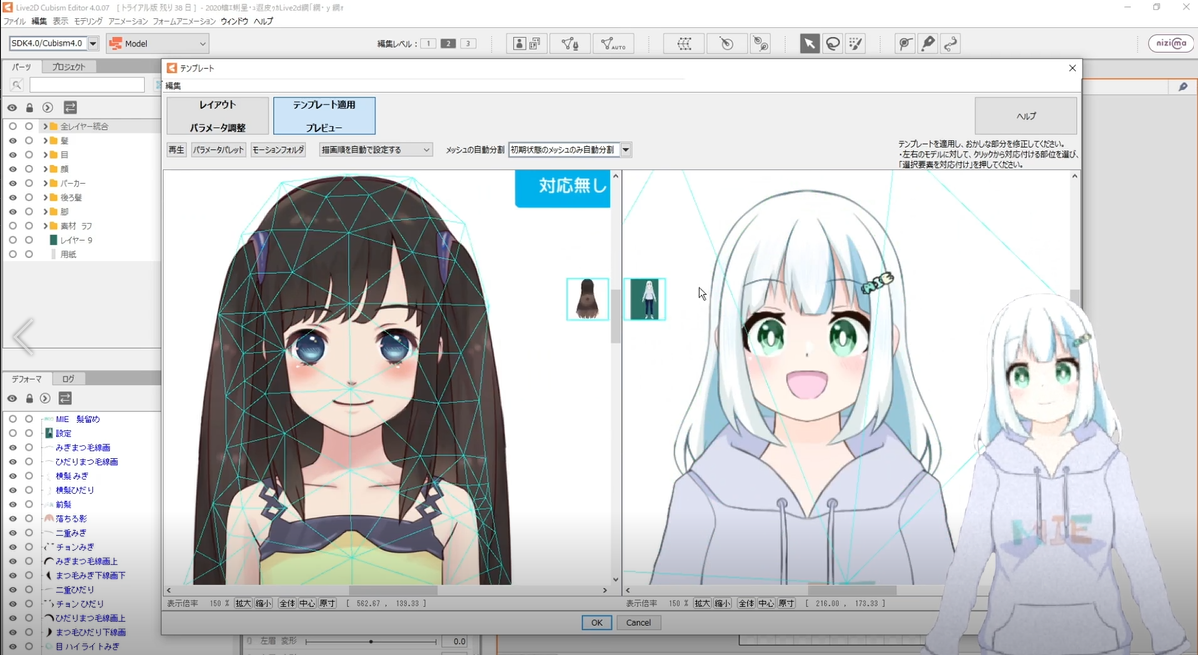Open the アニメーション menu
The image size is (1198, 655).
[x=128, y=21]
